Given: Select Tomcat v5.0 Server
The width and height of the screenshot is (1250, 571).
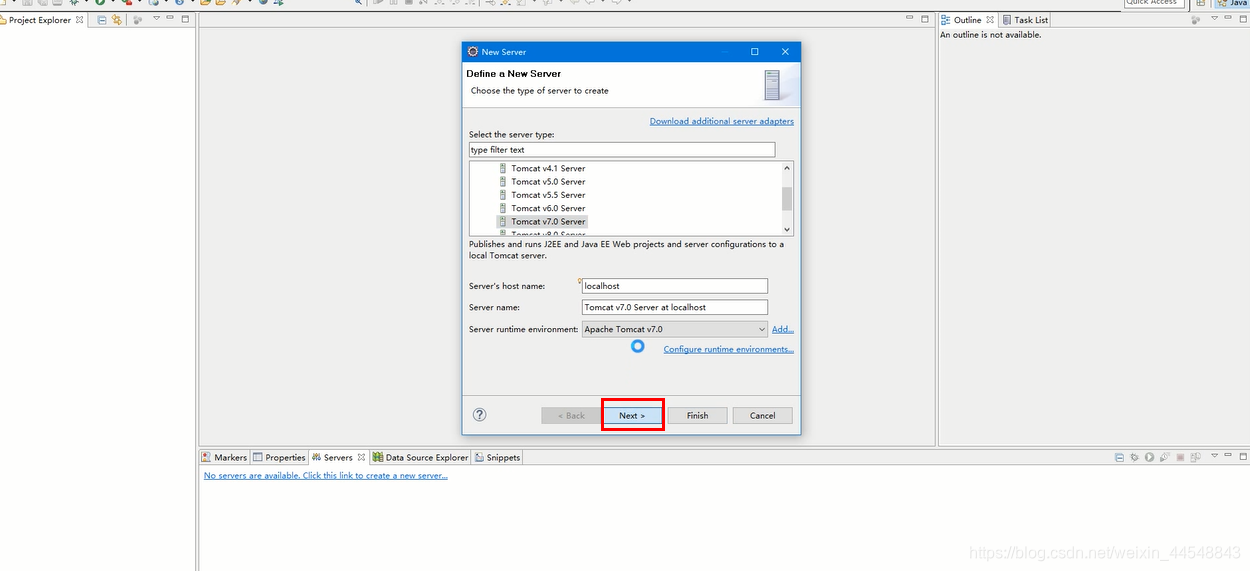Looking at the screenshot, I should (x=548, y=182).
